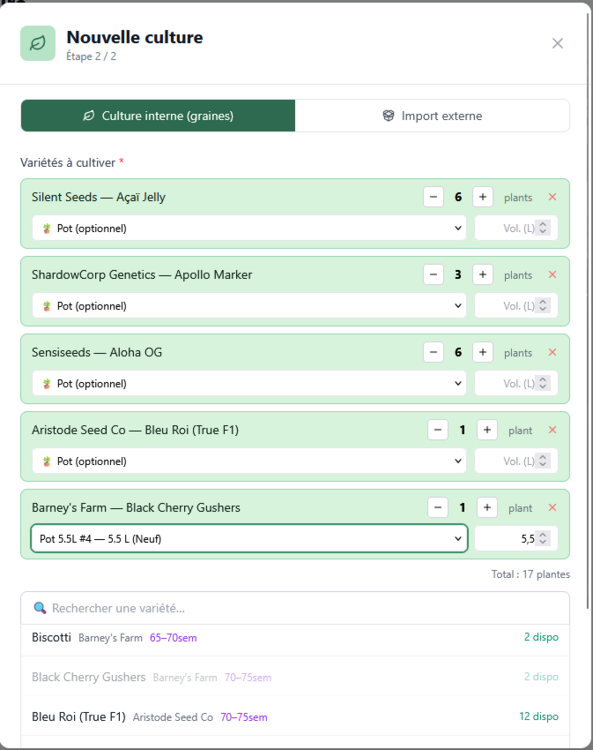593x750 pixels.
Task: Remove Bleu Roi (True F1) from list
Action: point(552,430)
